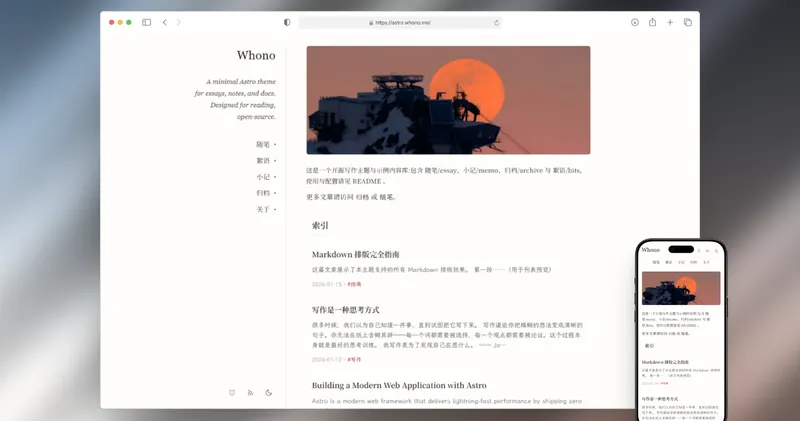Click the forward navigation arrow
The width and height of the screenshot is (800, 421).
click(x=178, y=22)
